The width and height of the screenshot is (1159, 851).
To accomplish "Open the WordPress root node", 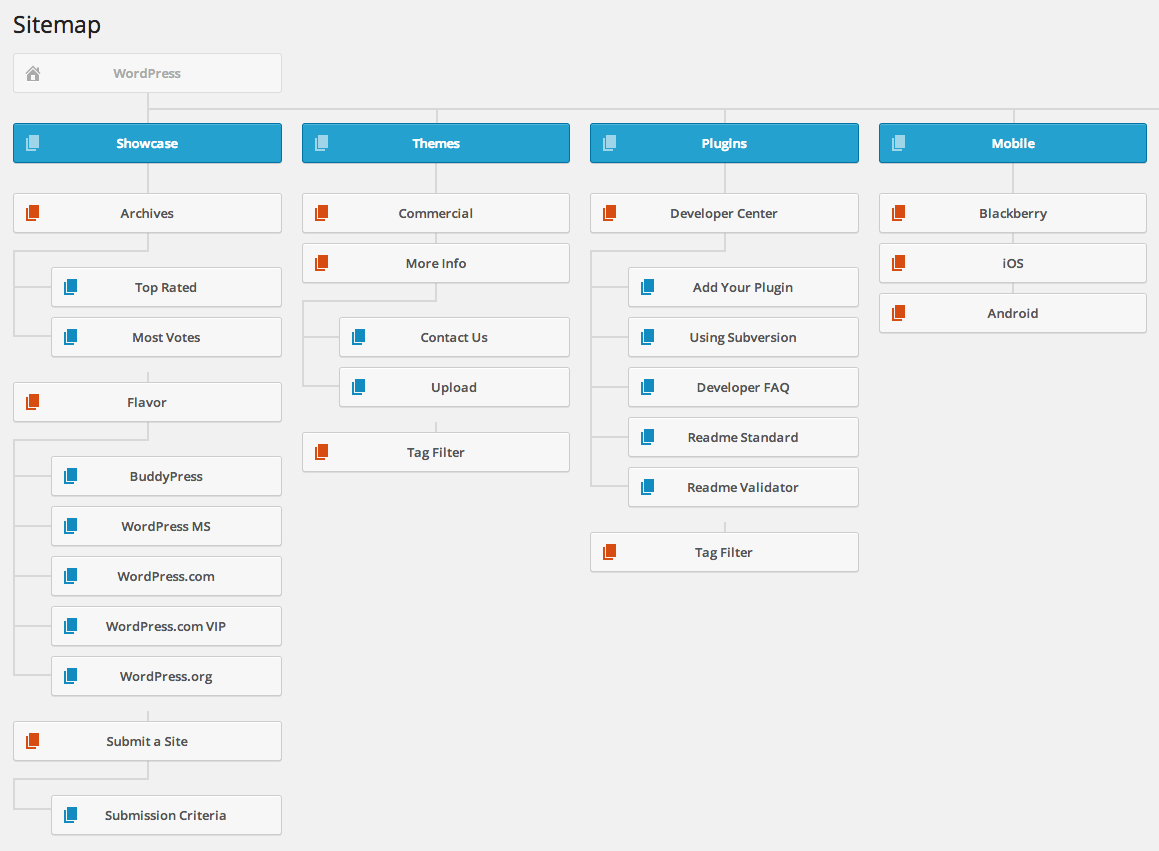I will coord(147,73).
